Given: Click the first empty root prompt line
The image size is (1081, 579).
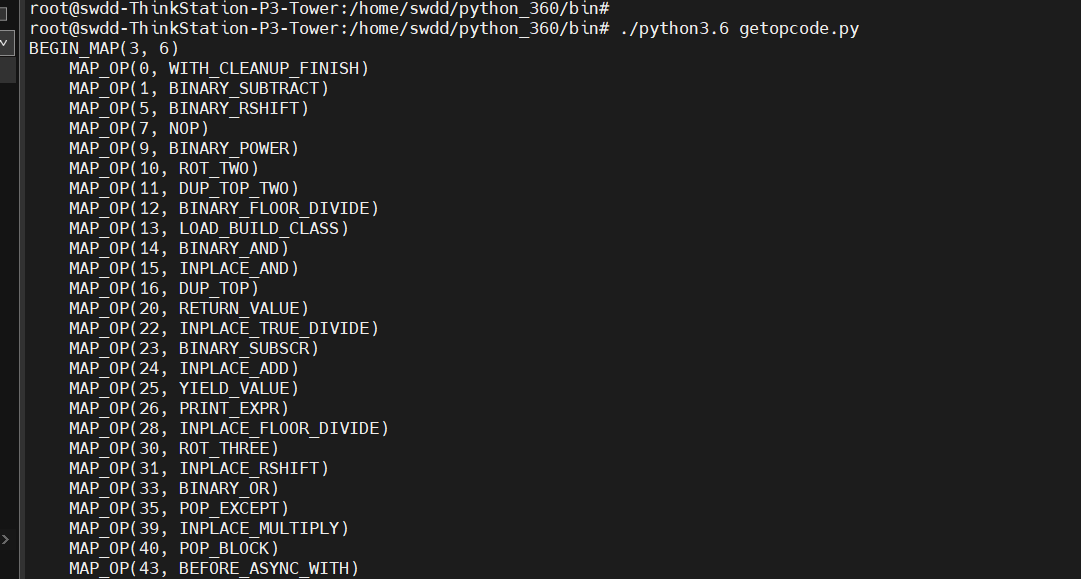Looking at the screenshot, I should click(319, 8).
